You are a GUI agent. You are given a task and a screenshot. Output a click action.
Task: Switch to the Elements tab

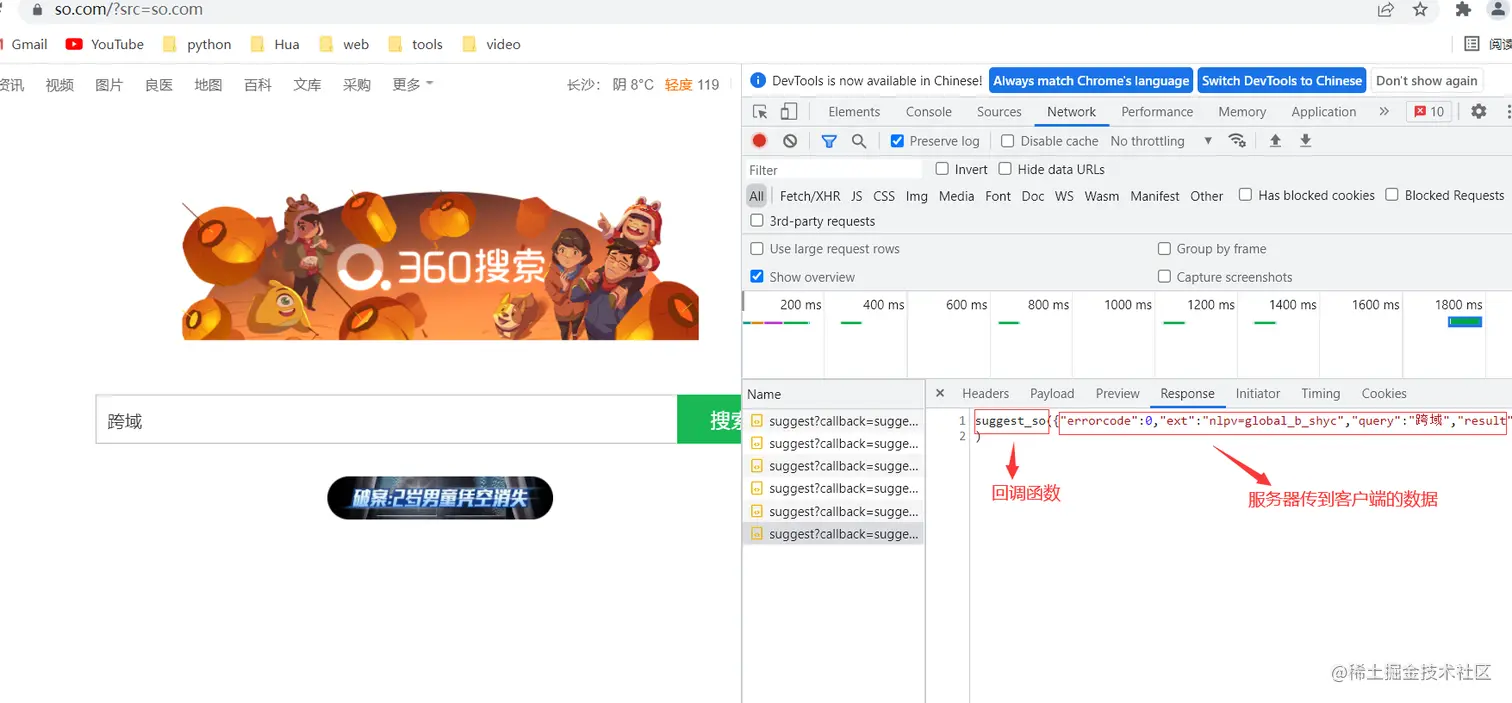[x=854, y=112]
